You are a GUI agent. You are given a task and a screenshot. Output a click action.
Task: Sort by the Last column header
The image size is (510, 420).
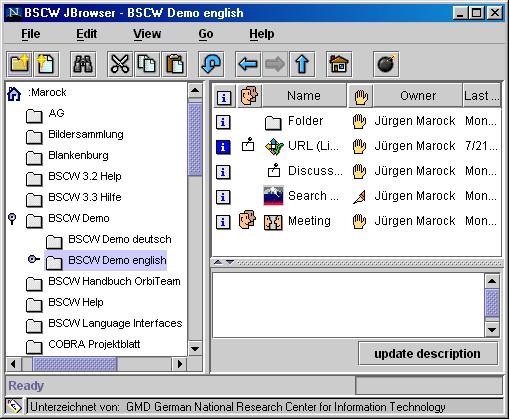[482, 96]
